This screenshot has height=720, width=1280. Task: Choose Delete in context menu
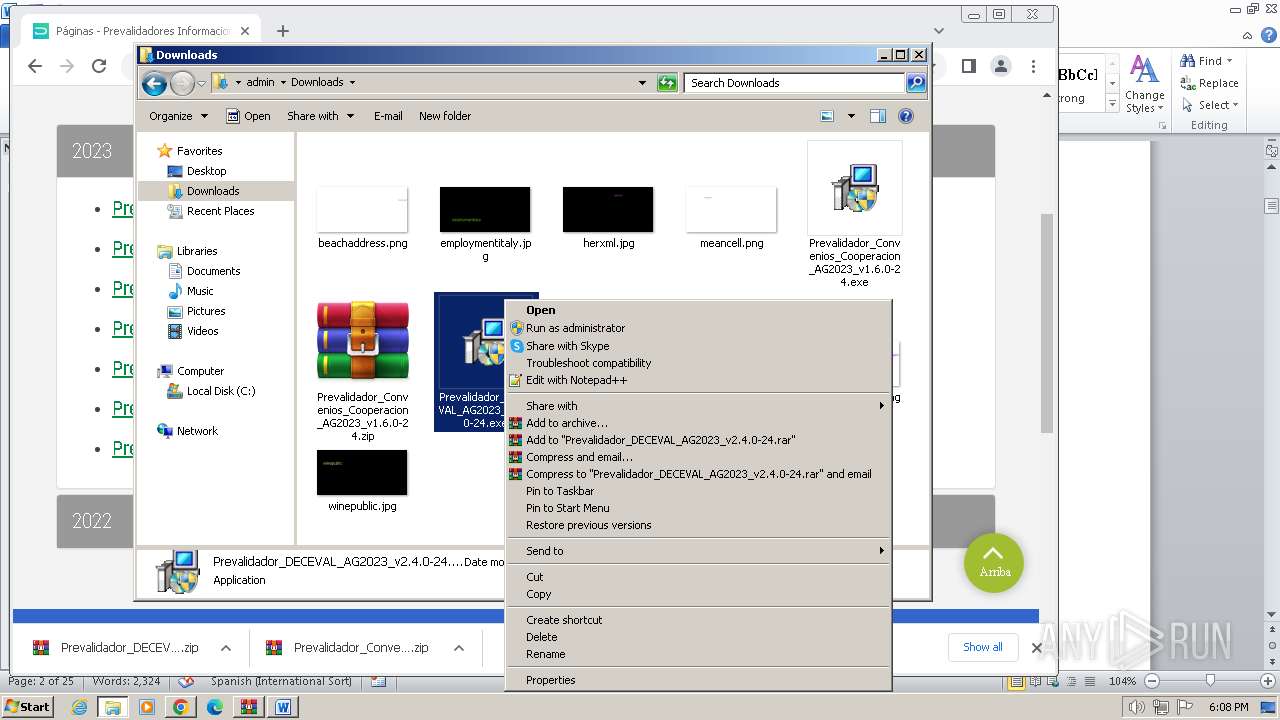(698, 637)
